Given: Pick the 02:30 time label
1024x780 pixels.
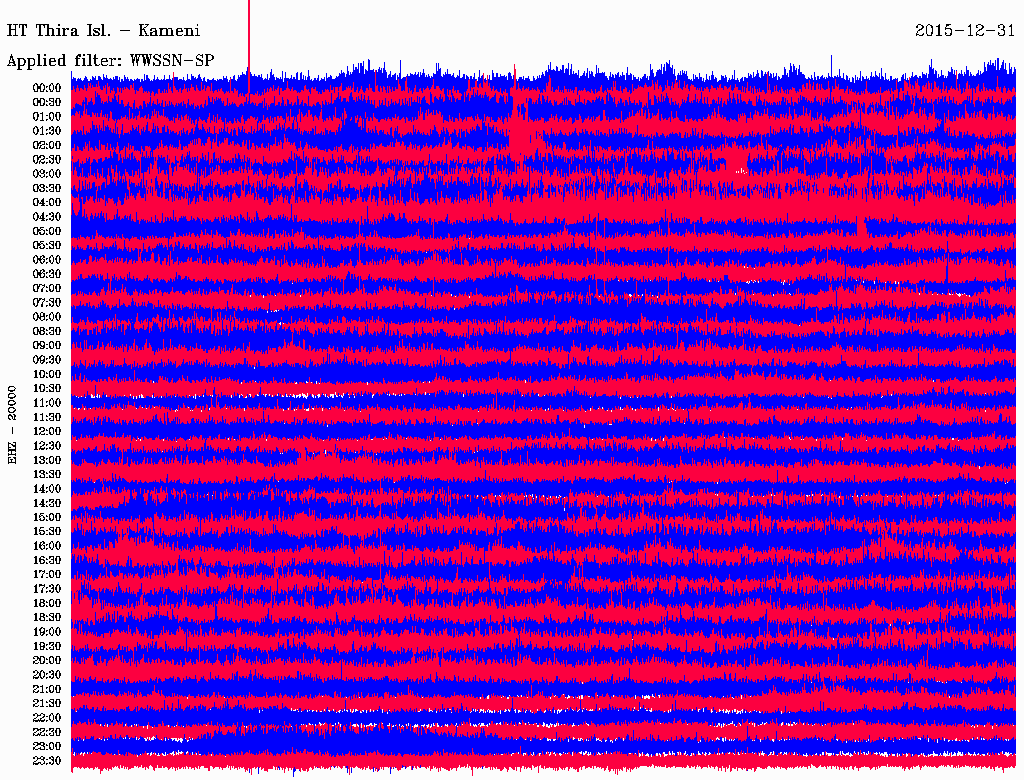Looking at the screenshot, I should (x=47, y=159).
